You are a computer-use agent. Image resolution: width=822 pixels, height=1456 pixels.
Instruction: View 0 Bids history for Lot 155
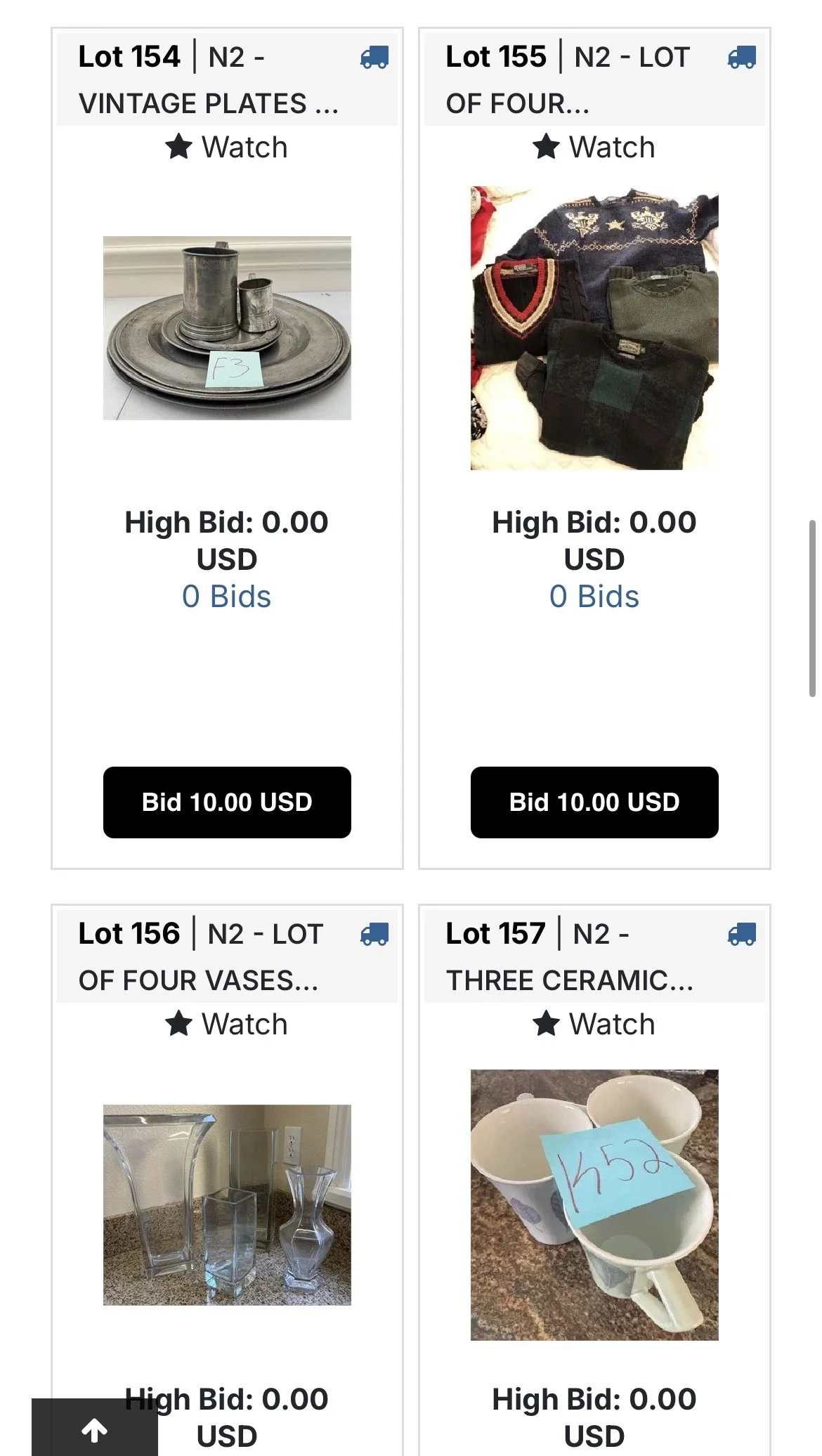(x=594, y=597)
